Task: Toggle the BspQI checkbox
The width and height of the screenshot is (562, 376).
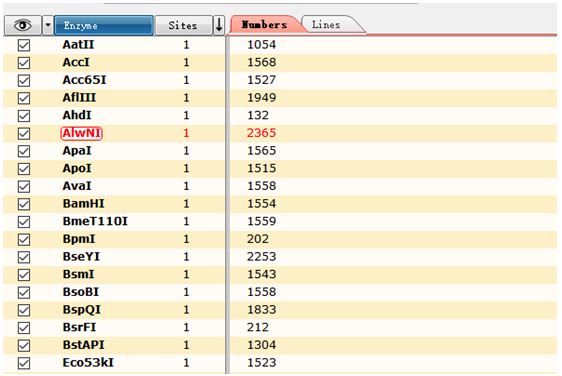Action: [24, 310]
